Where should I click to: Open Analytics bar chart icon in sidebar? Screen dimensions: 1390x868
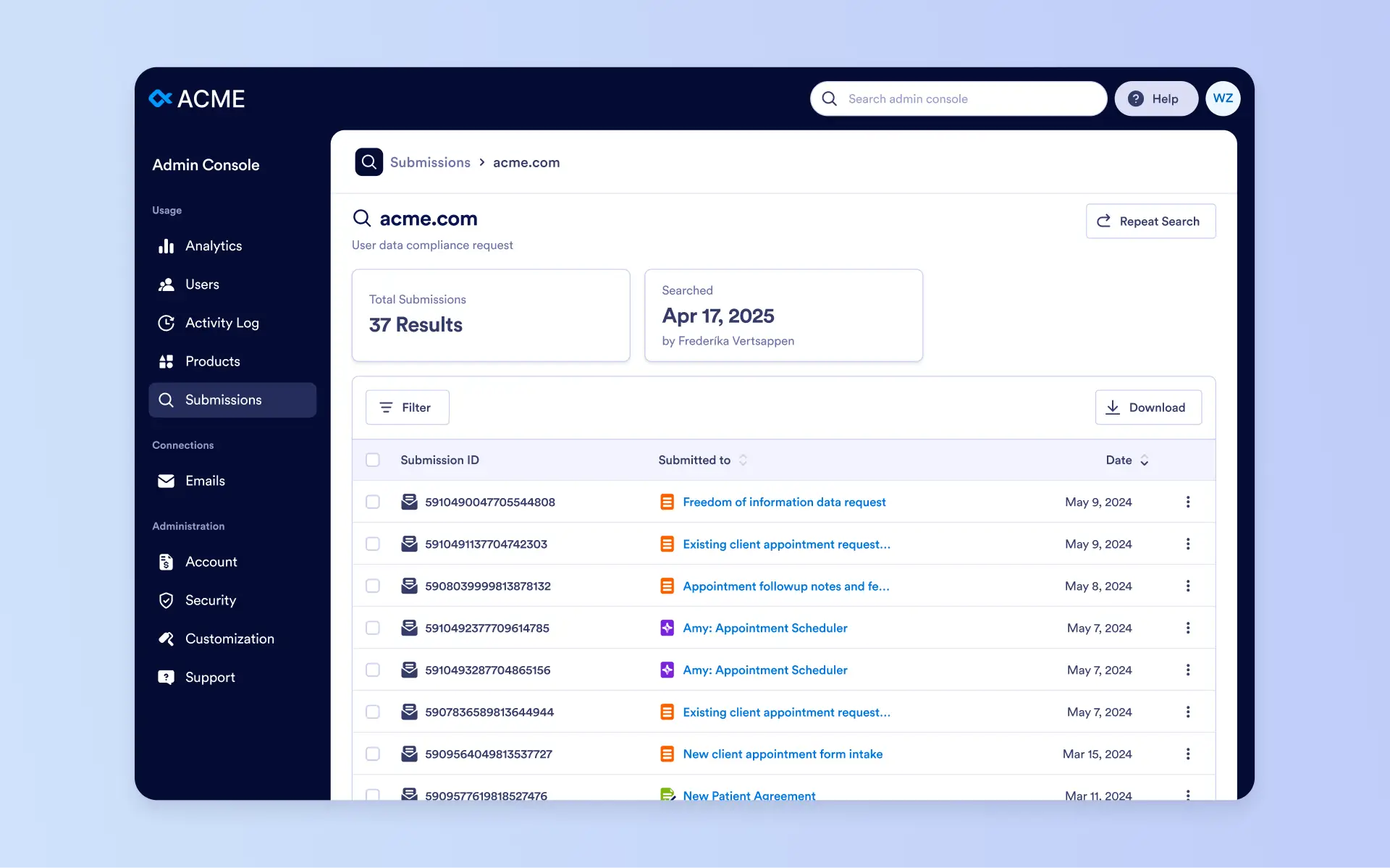pos(166,246)
